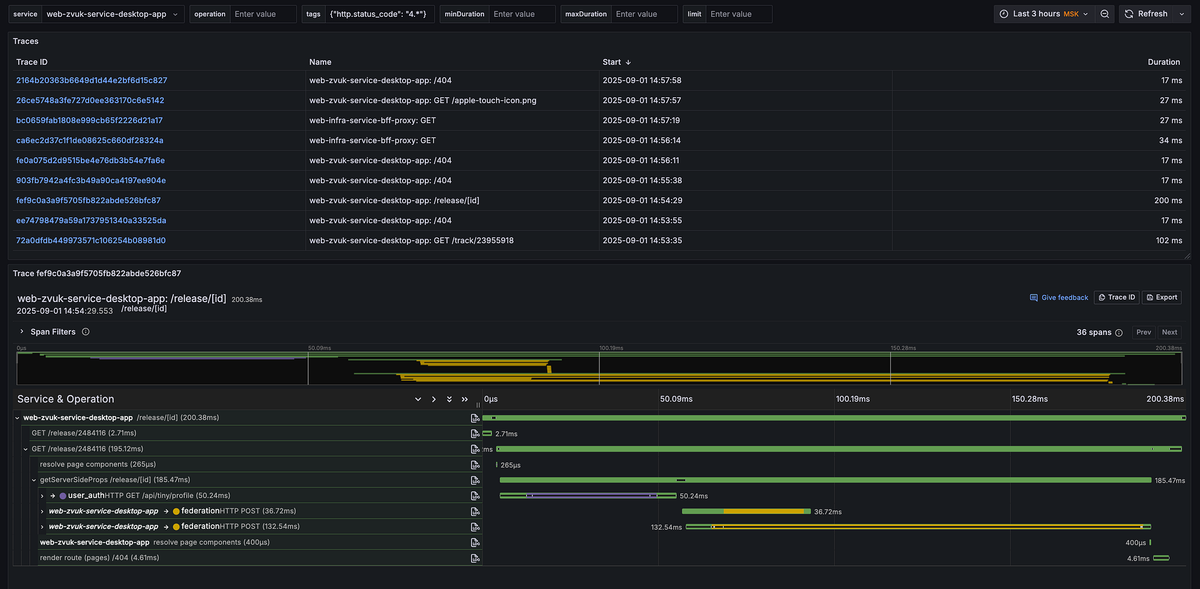Click the minDuration input field
Image resolution: width=1200 pixels, height=589 pixels.
pyautogui.click(x=522, y=14)
